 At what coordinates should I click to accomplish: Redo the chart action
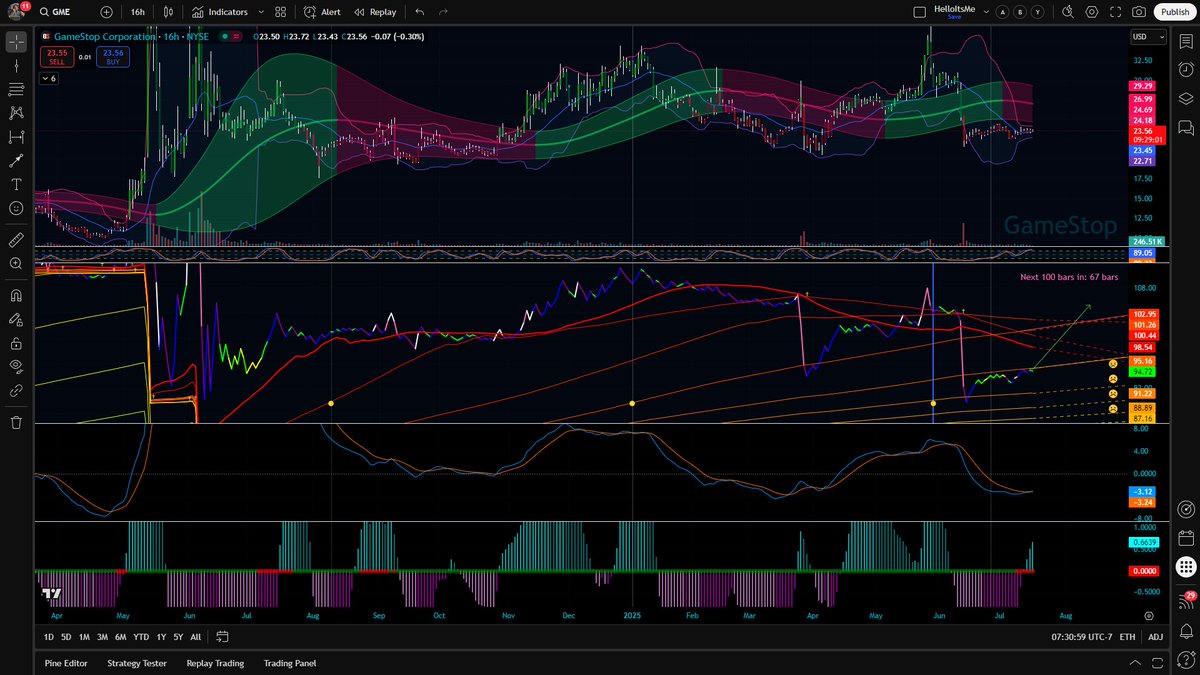point(443,12)
